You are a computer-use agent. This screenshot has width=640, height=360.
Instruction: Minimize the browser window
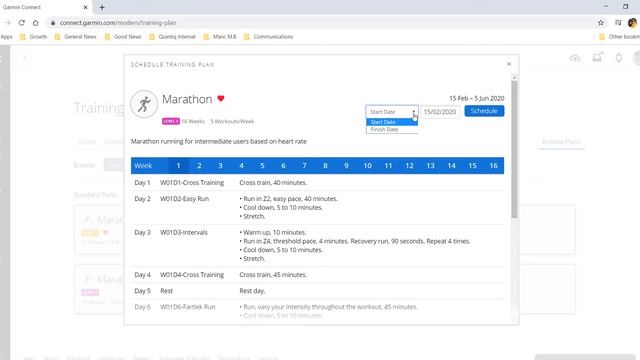606,7
